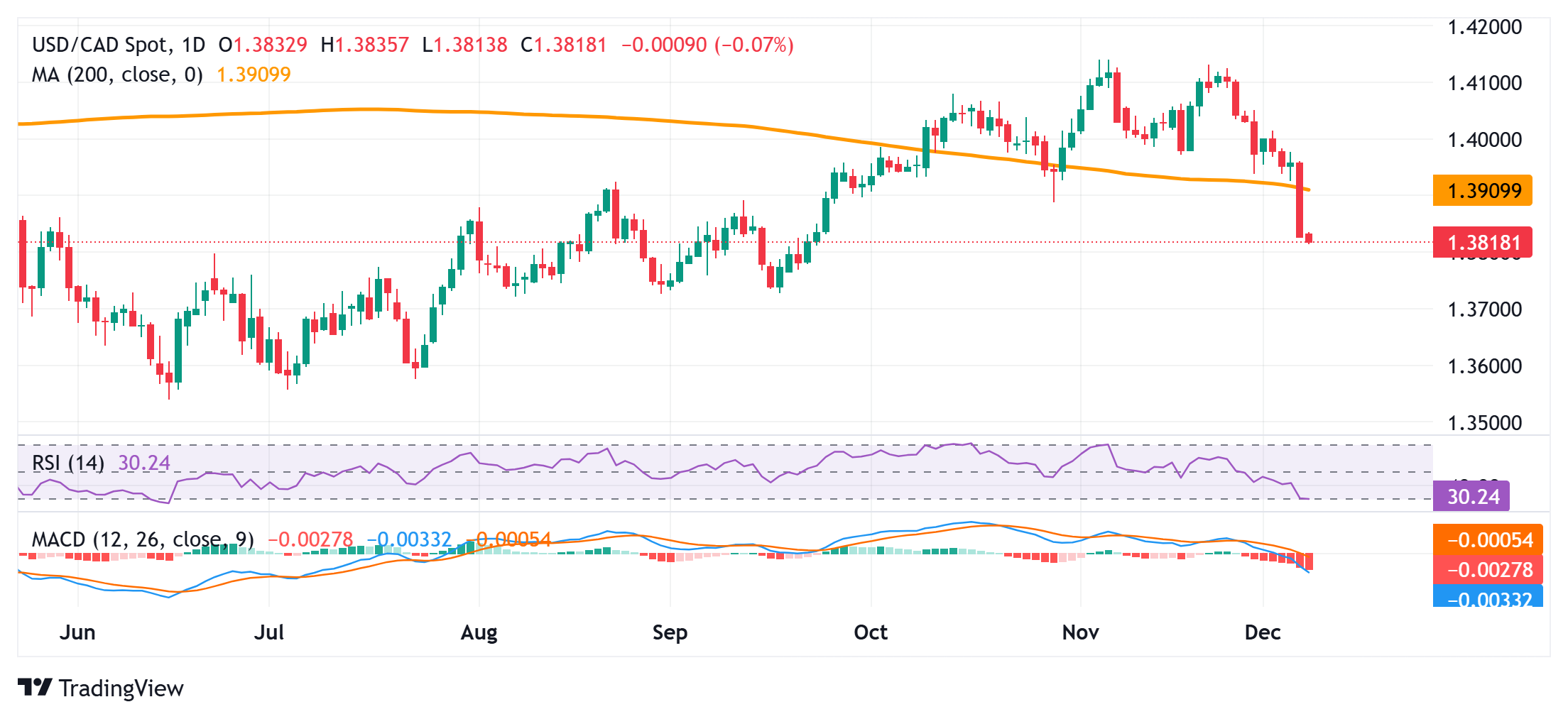Image resolution: width=1568 pixels, height=719 pixels.
Task: Click the 1.42000 price axis label
Action: tap(1484, 27)
